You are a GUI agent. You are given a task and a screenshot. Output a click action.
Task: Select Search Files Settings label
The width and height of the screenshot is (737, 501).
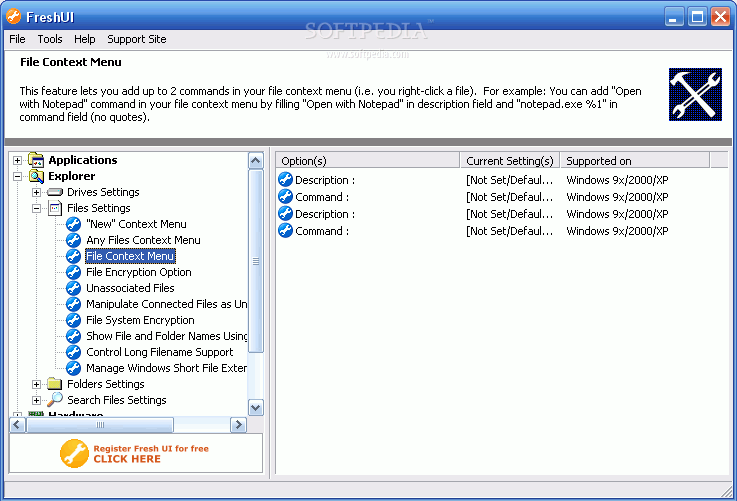coord(117,400)
